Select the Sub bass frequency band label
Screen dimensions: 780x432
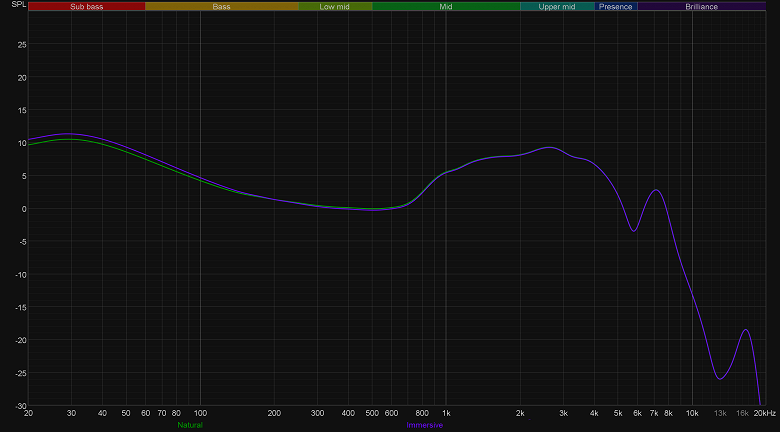87,6
